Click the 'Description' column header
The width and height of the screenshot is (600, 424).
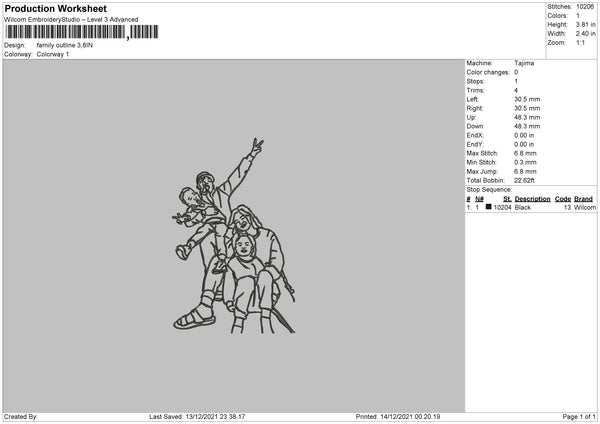click(x=532, y=199)
